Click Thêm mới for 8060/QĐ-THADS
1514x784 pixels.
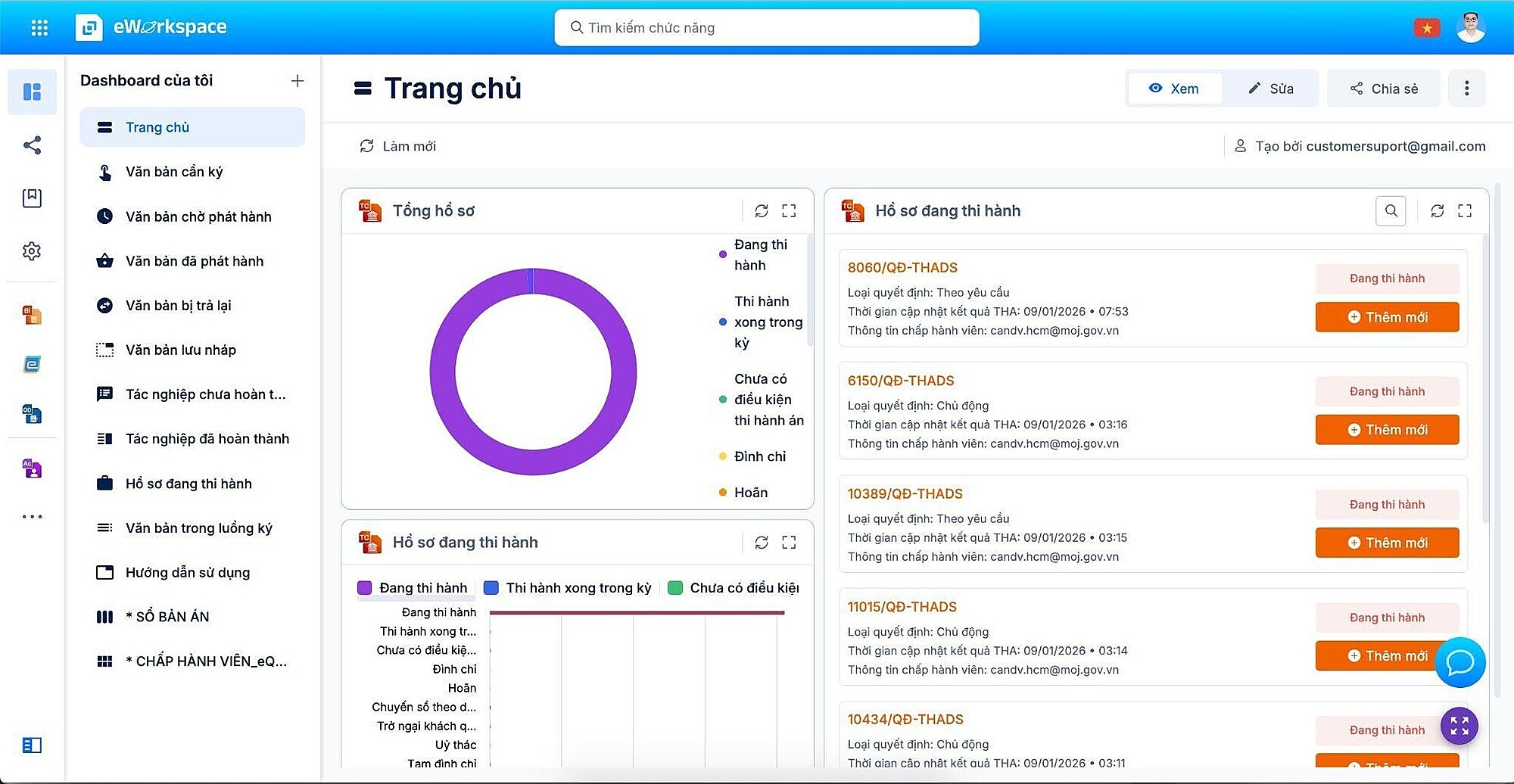1387,317
